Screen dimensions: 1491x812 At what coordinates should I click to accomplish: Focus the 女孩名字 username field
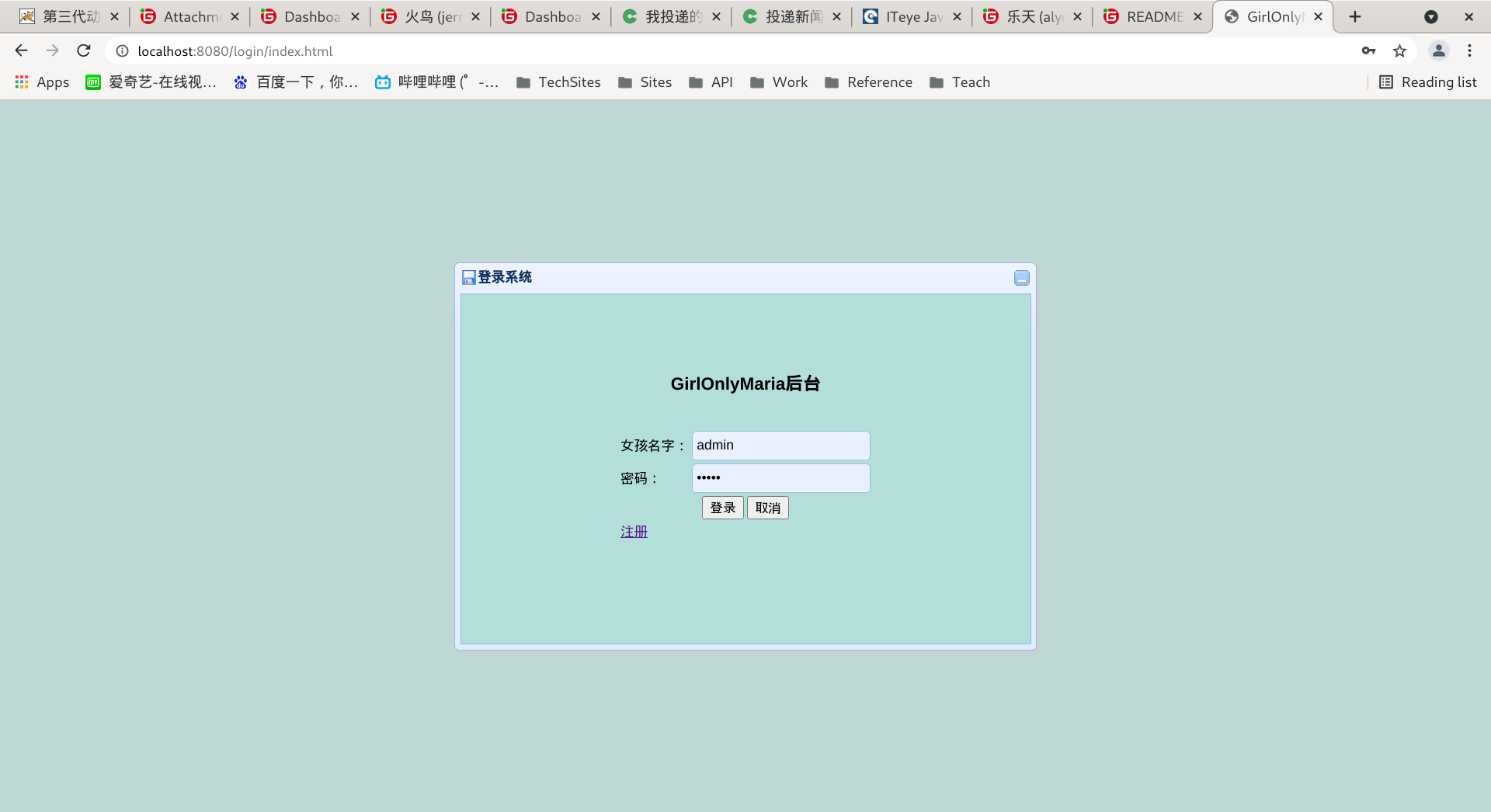coord(780,446)
